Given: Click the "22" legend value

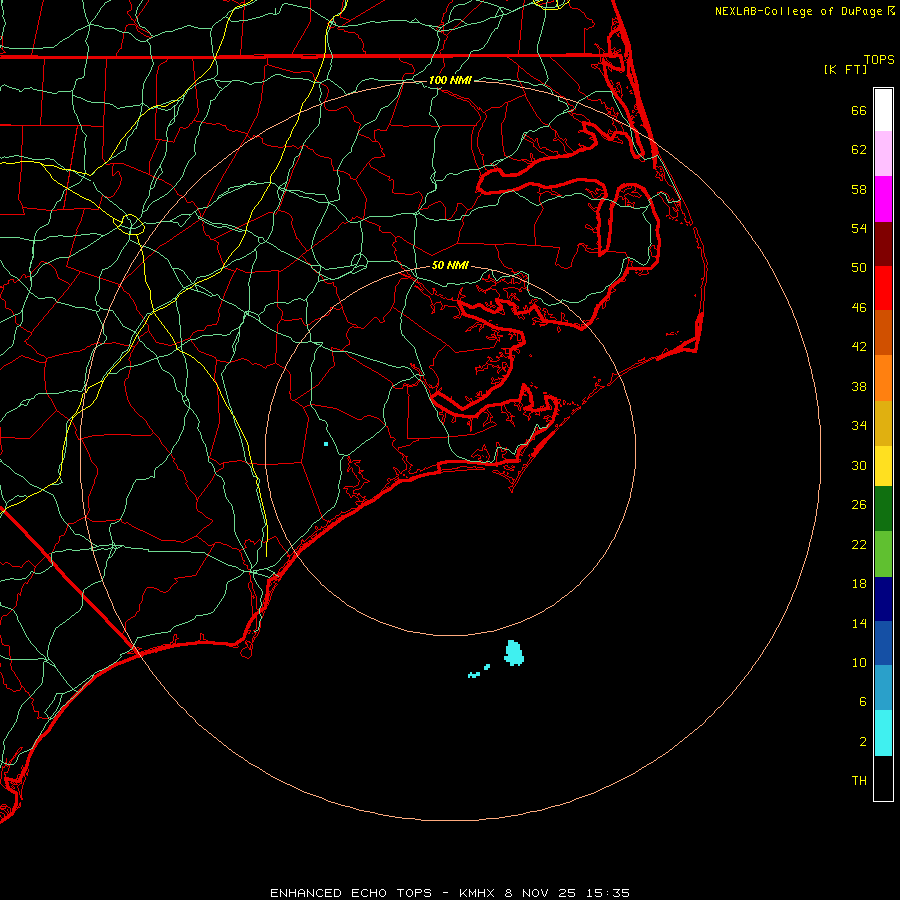Looking at the screenshot, I should coord(859,545).
